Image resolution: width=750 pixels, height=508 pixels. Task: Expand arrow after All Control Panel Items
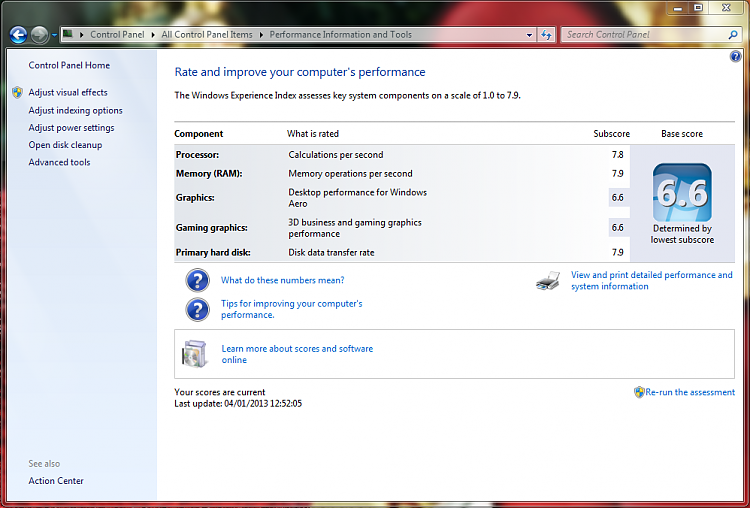click(x=261, y=34)
